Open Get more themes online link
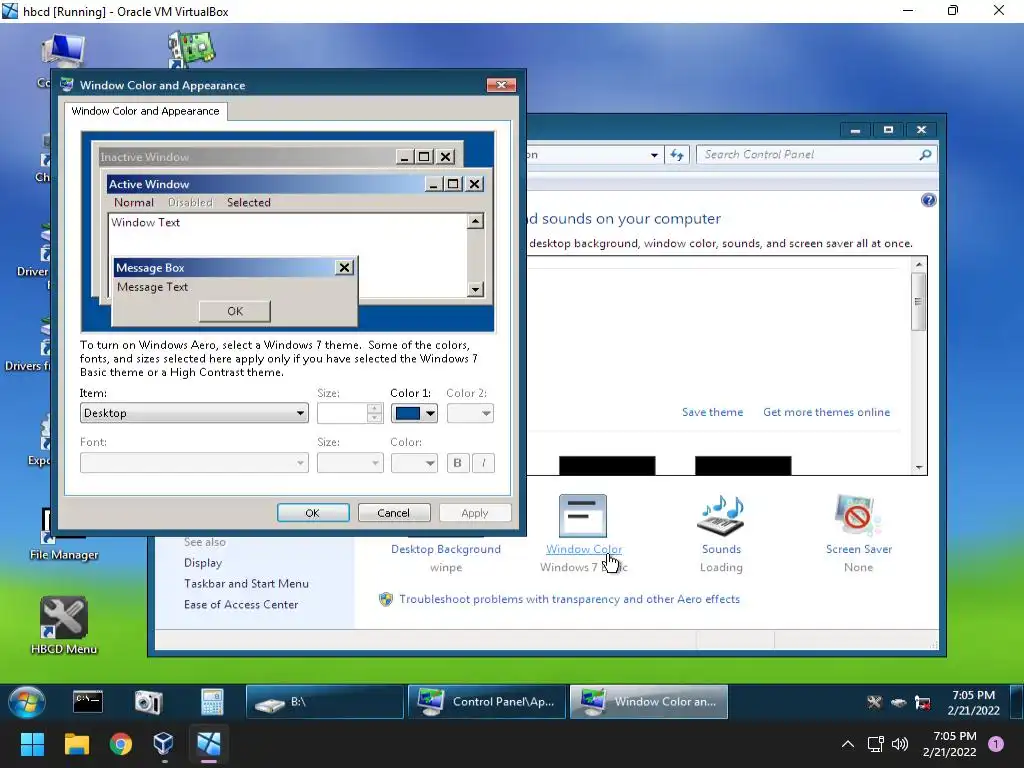The width and height of the screenshot is (1024, 768). (x=826, y=412)
